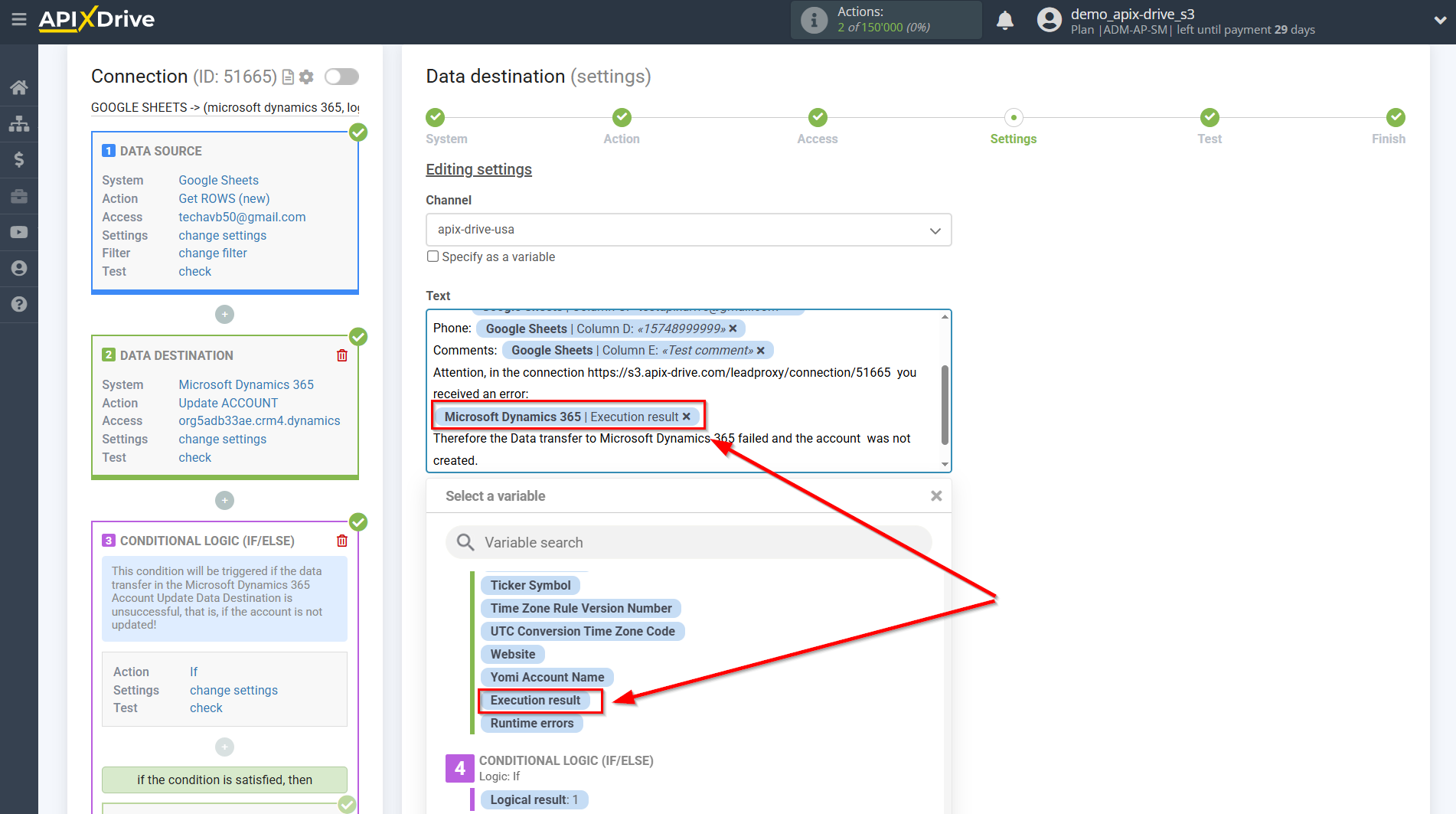1456x814 pixels.
Task: Click the connection note document icon
Action: 288,77
